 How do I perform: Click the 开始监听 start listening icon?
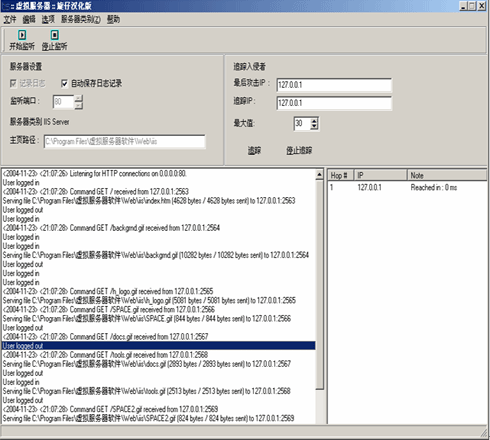(x=22, y=35)
